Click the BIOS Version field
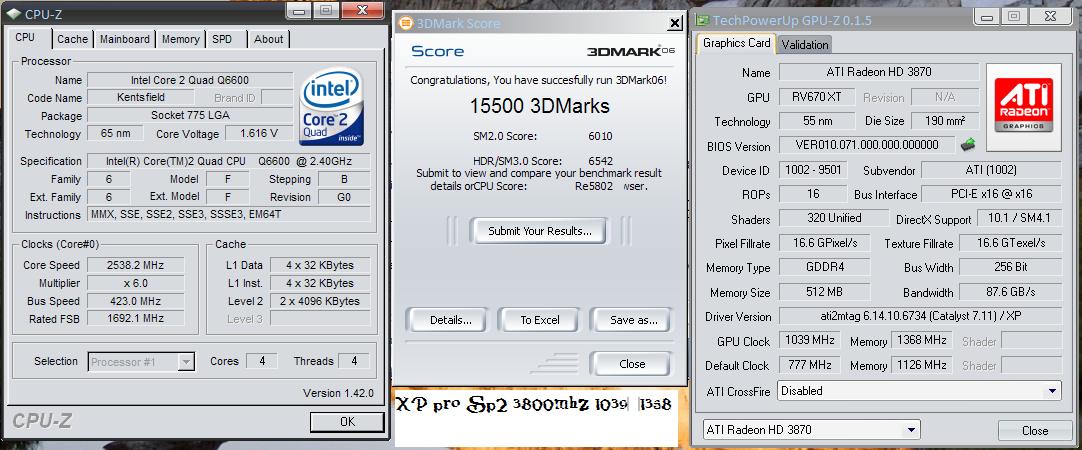The width and height of the screenshot is (1082, 450). coord(867,145)
